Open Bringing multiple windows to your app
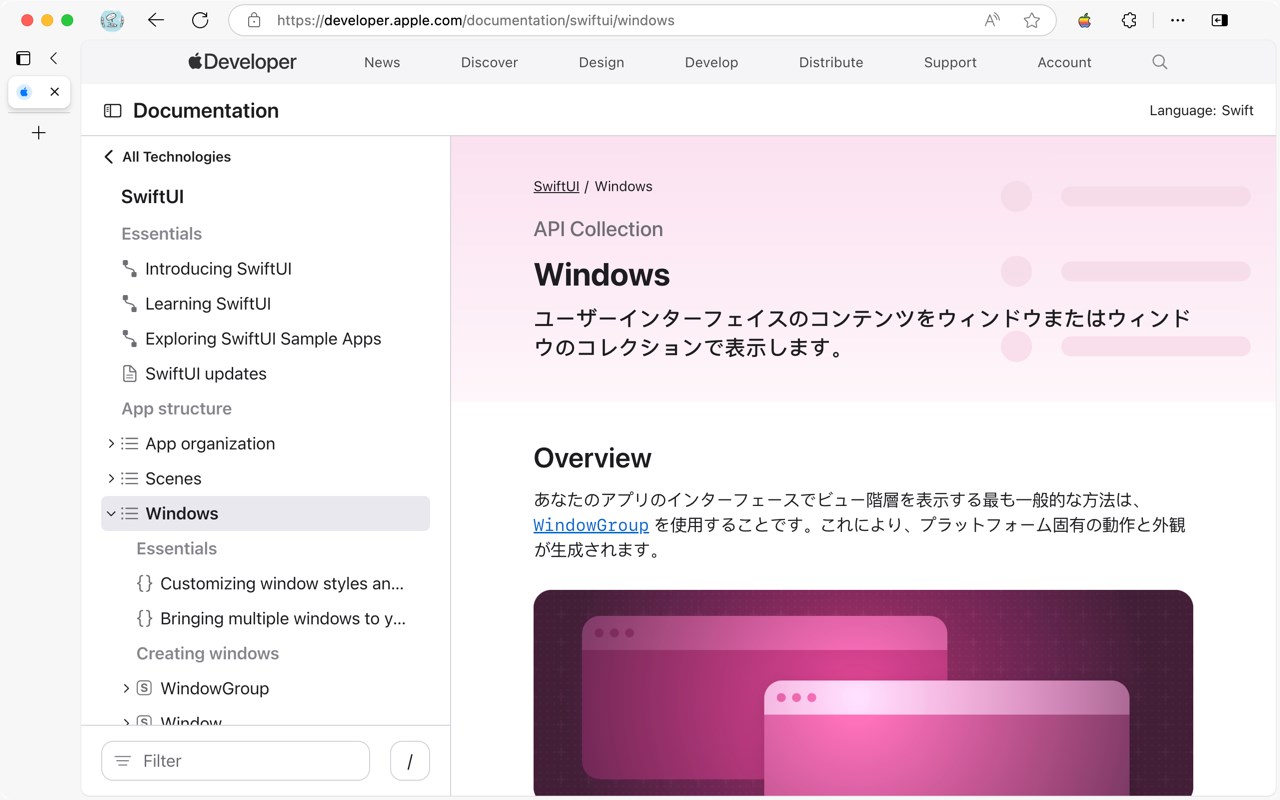Screen dimensions: 1280x800 283,619
